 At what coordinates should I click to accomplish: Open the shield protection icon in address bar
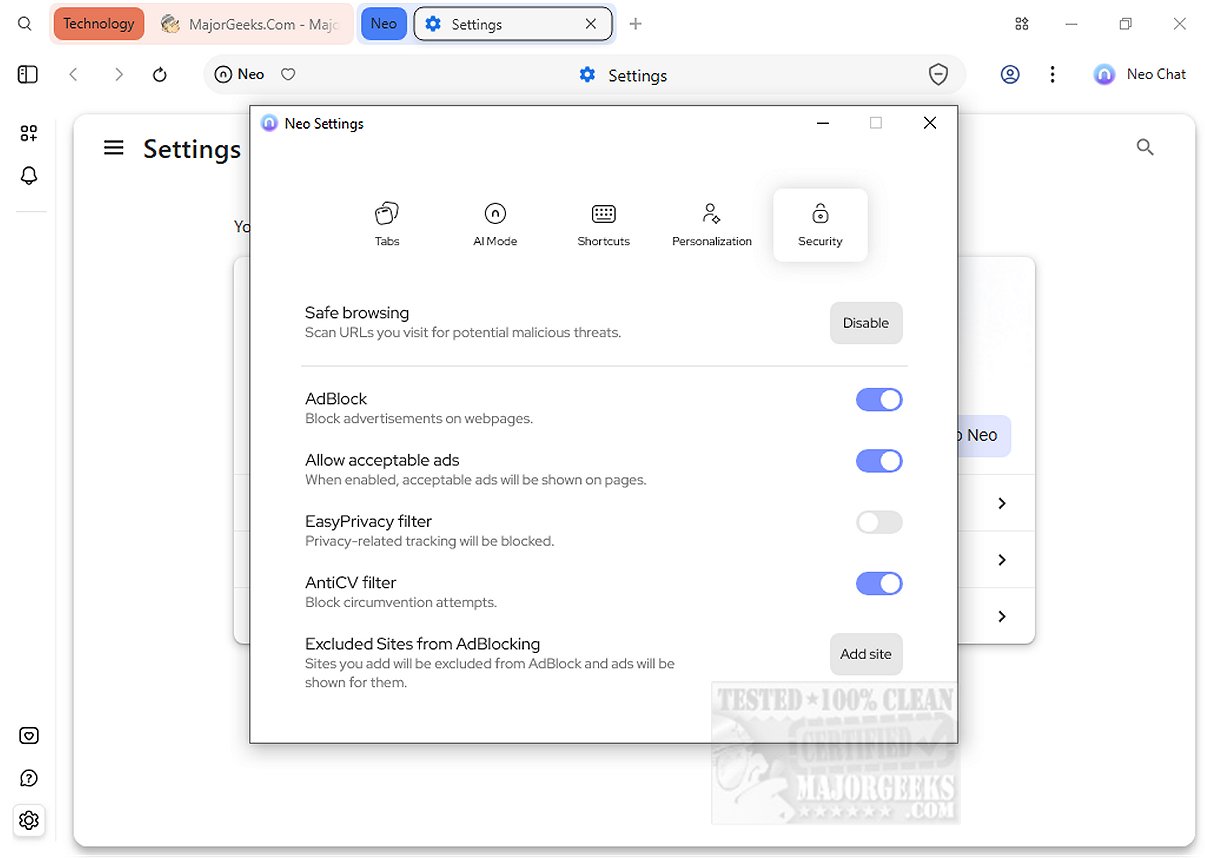coord(938,75)
